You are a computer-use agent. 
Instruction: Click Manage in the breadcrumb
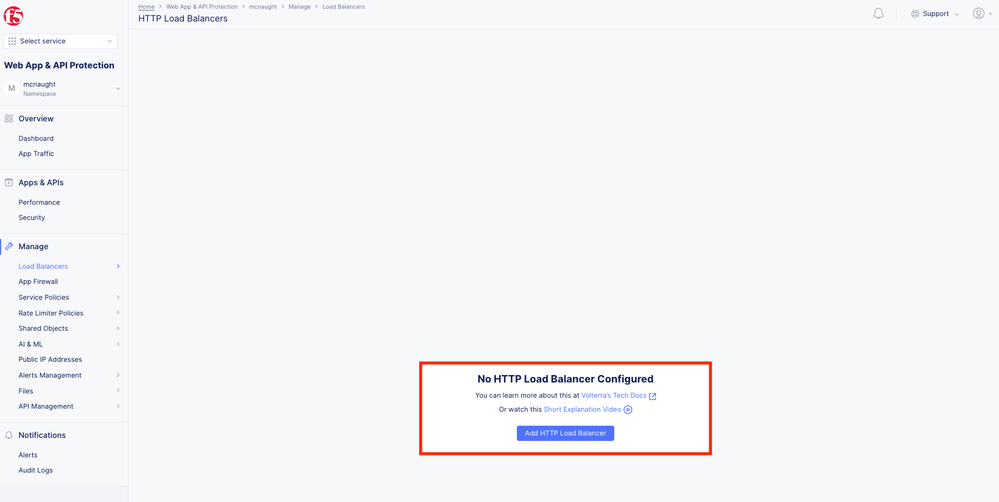click(x=299, y=6)
